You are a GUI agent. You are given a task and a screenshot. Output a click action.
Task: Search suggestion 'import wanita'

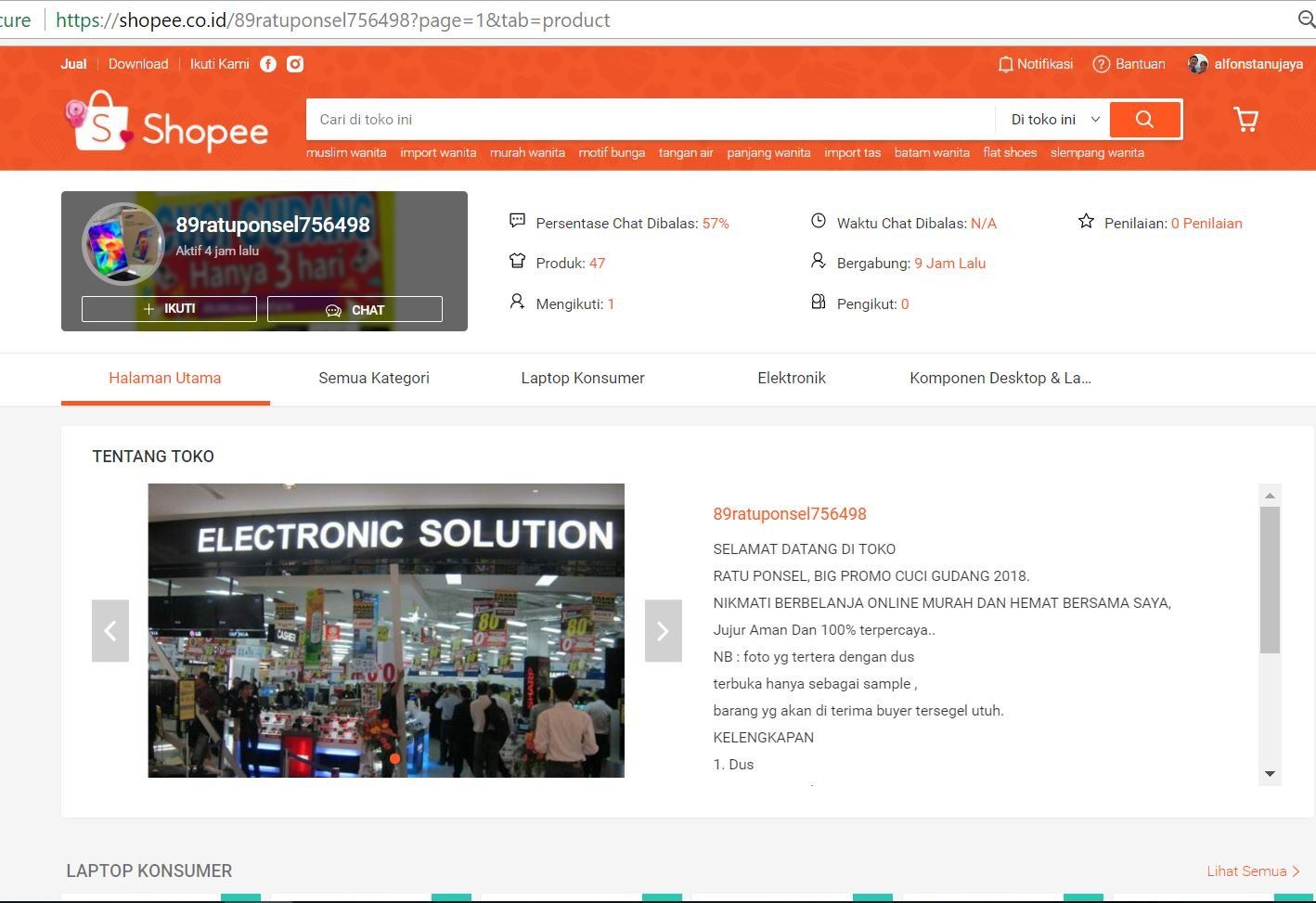(x=438, y=153)
